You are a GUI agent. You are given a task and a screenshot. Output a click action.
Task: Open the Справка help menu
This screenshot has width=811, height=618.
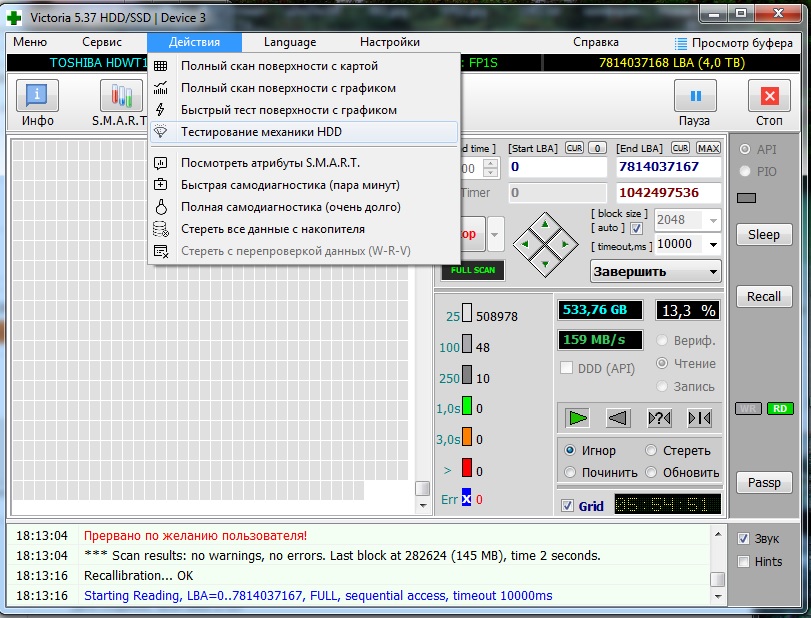(x=595, y=42)
